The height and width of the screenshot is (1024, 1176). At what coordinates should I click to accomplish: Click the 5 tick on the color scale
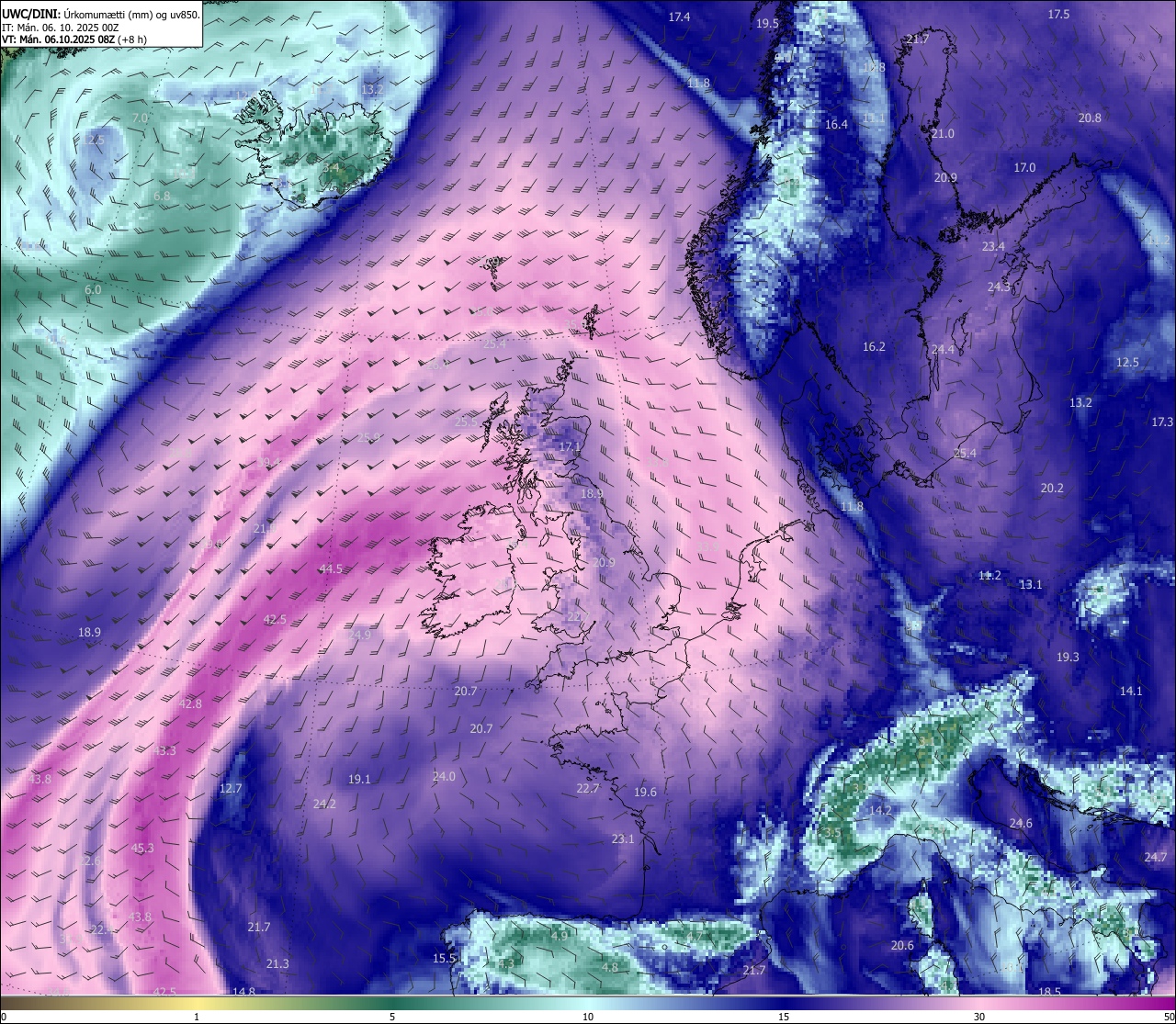(x=392, y=1017)
